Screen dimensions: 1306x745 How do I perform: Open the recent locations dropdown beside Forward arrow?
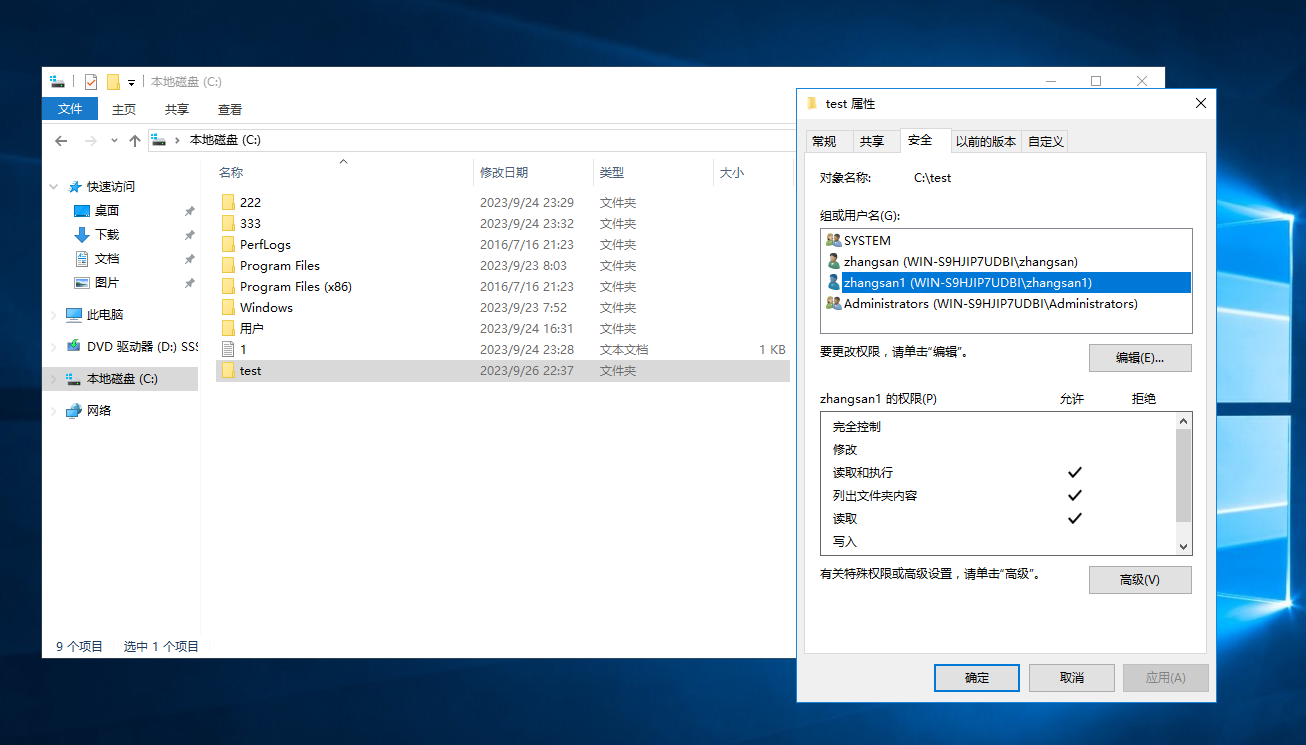coord(114,141)
